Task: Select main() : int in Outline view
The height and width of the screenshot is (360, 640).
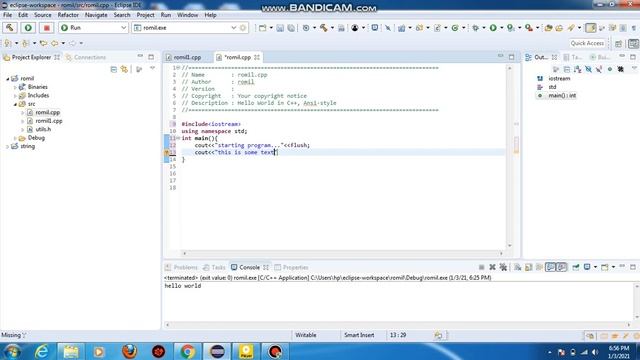Action: point(562,96)
